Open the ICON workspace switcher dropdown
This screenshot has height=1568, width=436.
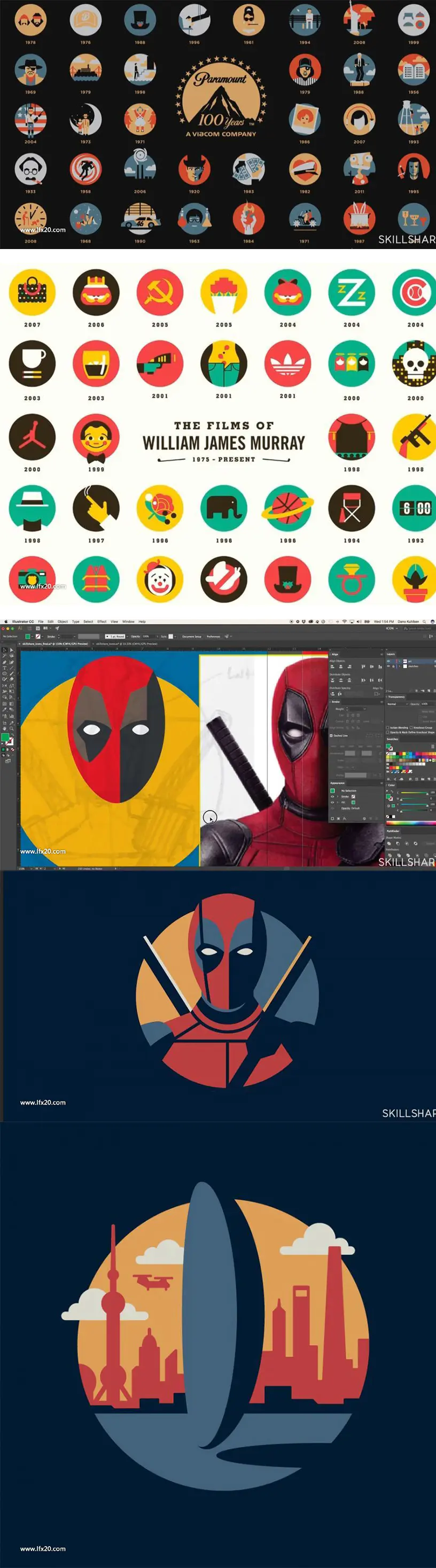(x=392, y=628)
